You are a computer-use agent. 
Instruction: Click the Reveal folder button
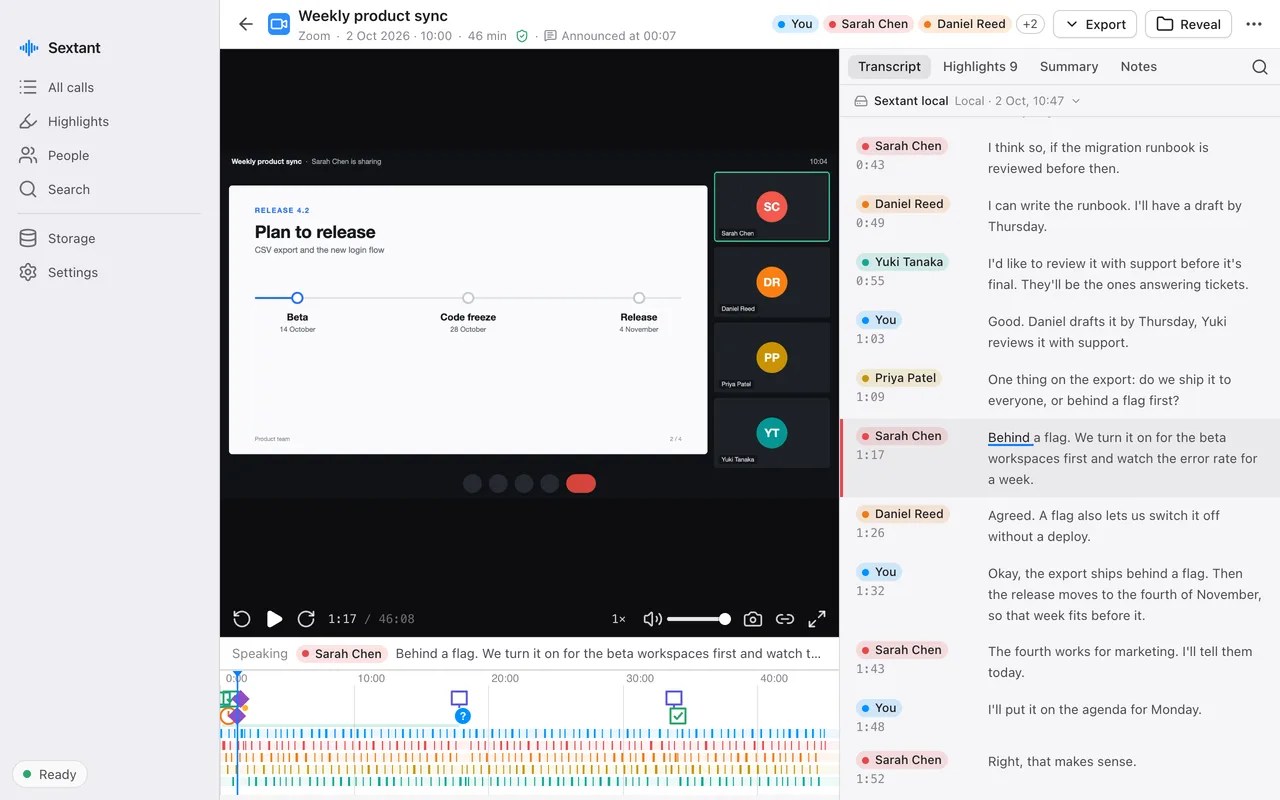click(1189, 24)
